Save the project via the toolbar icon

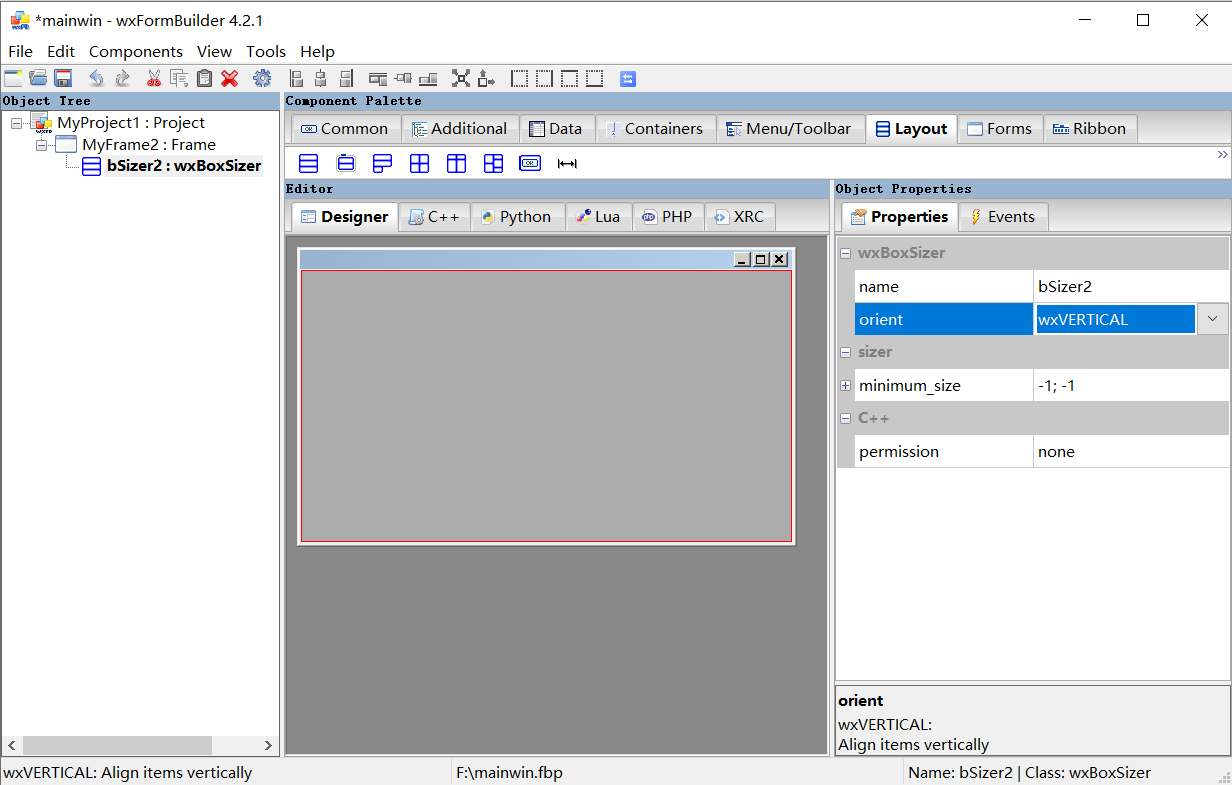[x=63, y=78]
